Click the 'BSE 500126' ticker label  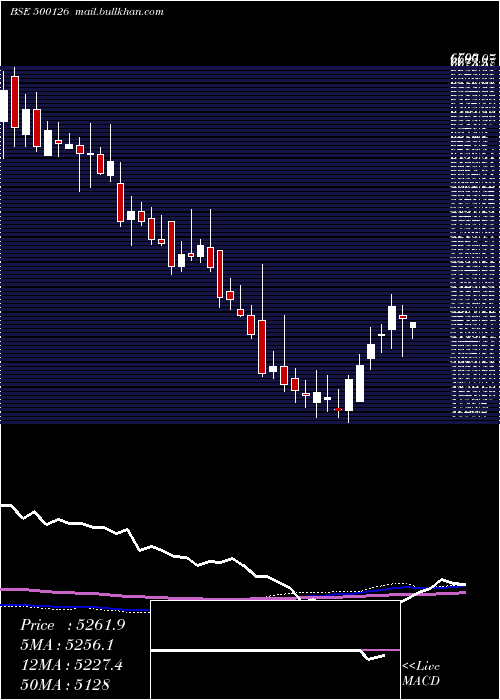39,12
